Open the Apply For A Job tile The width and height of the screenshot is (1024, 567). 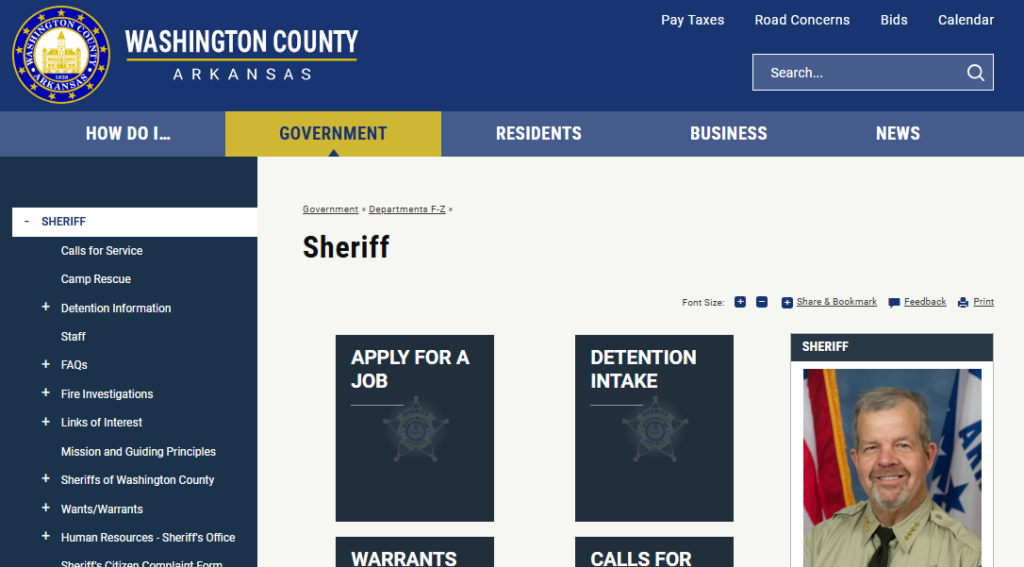pyautogui.click(x=414, y=427)
